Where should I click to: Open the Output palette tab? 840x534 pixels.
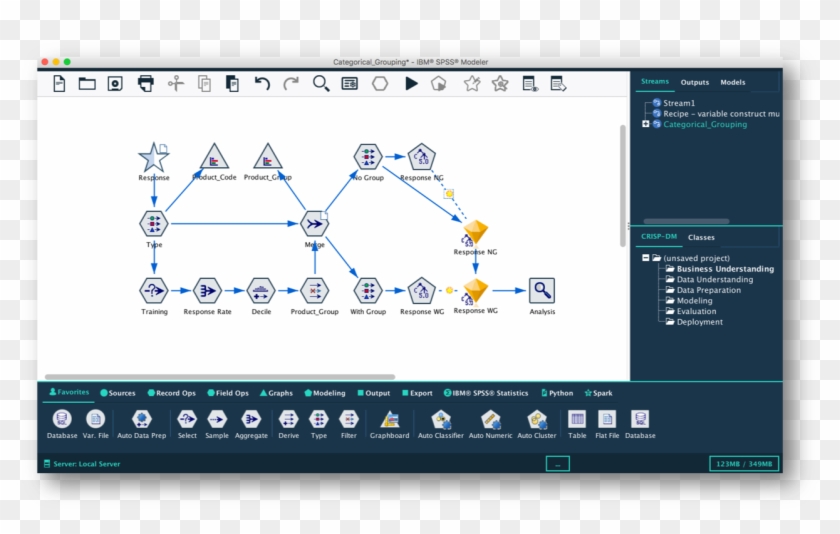[x=373, y=393]
